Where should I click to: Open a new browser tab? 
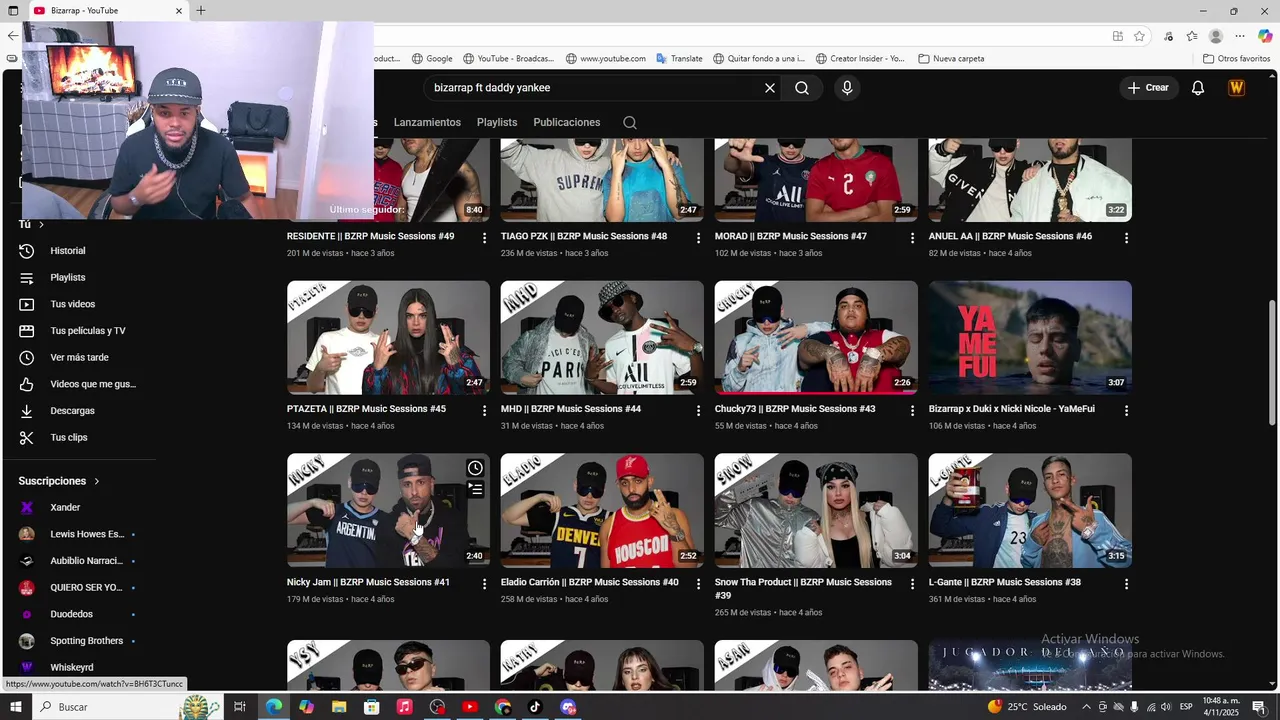[201, 11]
